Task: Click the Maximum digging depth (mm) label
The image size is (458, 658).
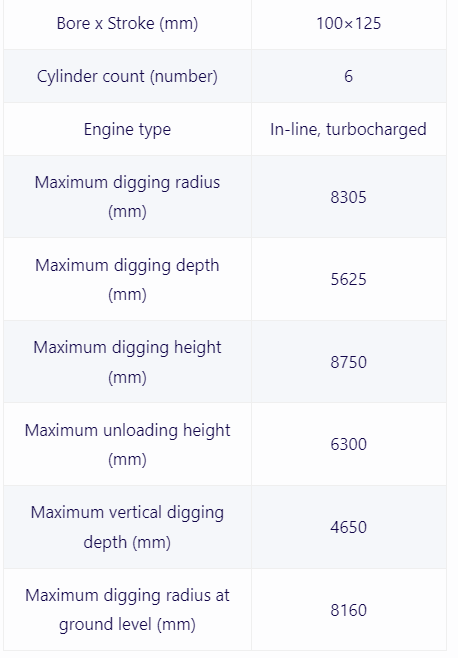Action: (x=127, y=279)
